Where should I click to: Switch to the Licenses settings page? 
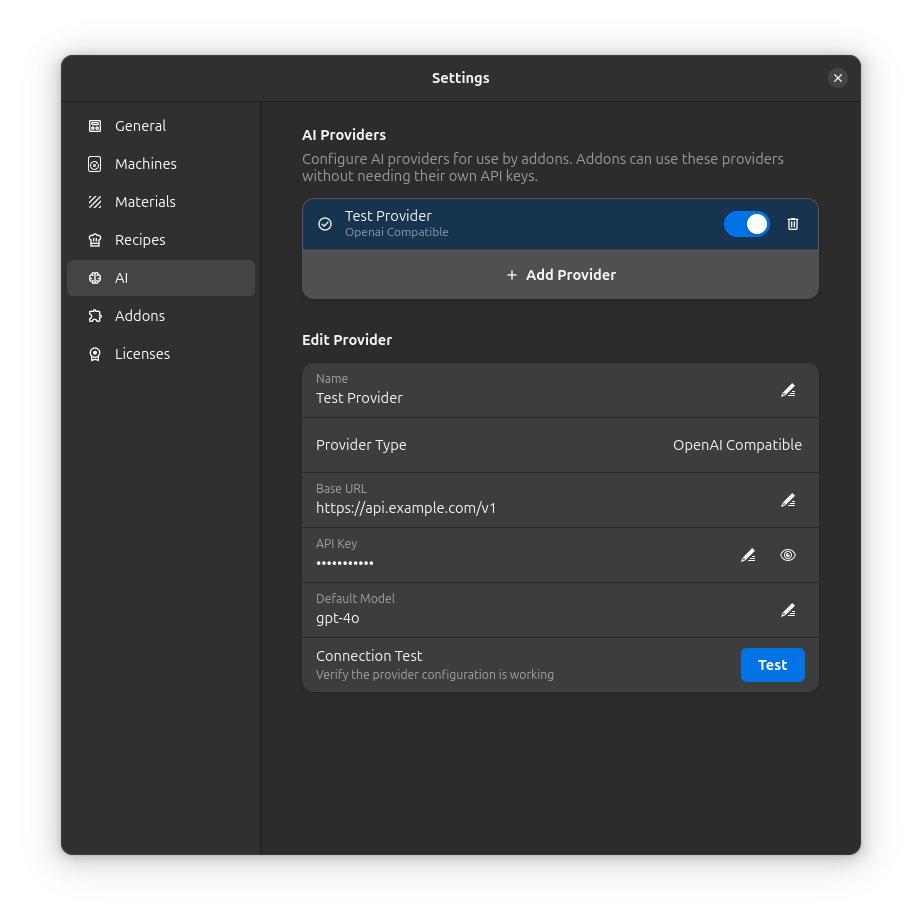[x=143, y=354]
